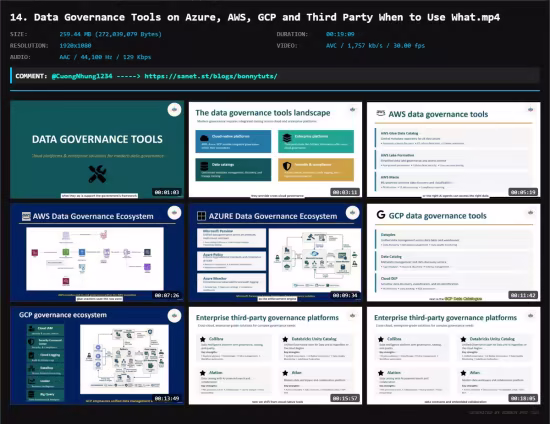
Task: Open the 00:01:03 Data Governance Tools thumbnail
Action: 97,150
